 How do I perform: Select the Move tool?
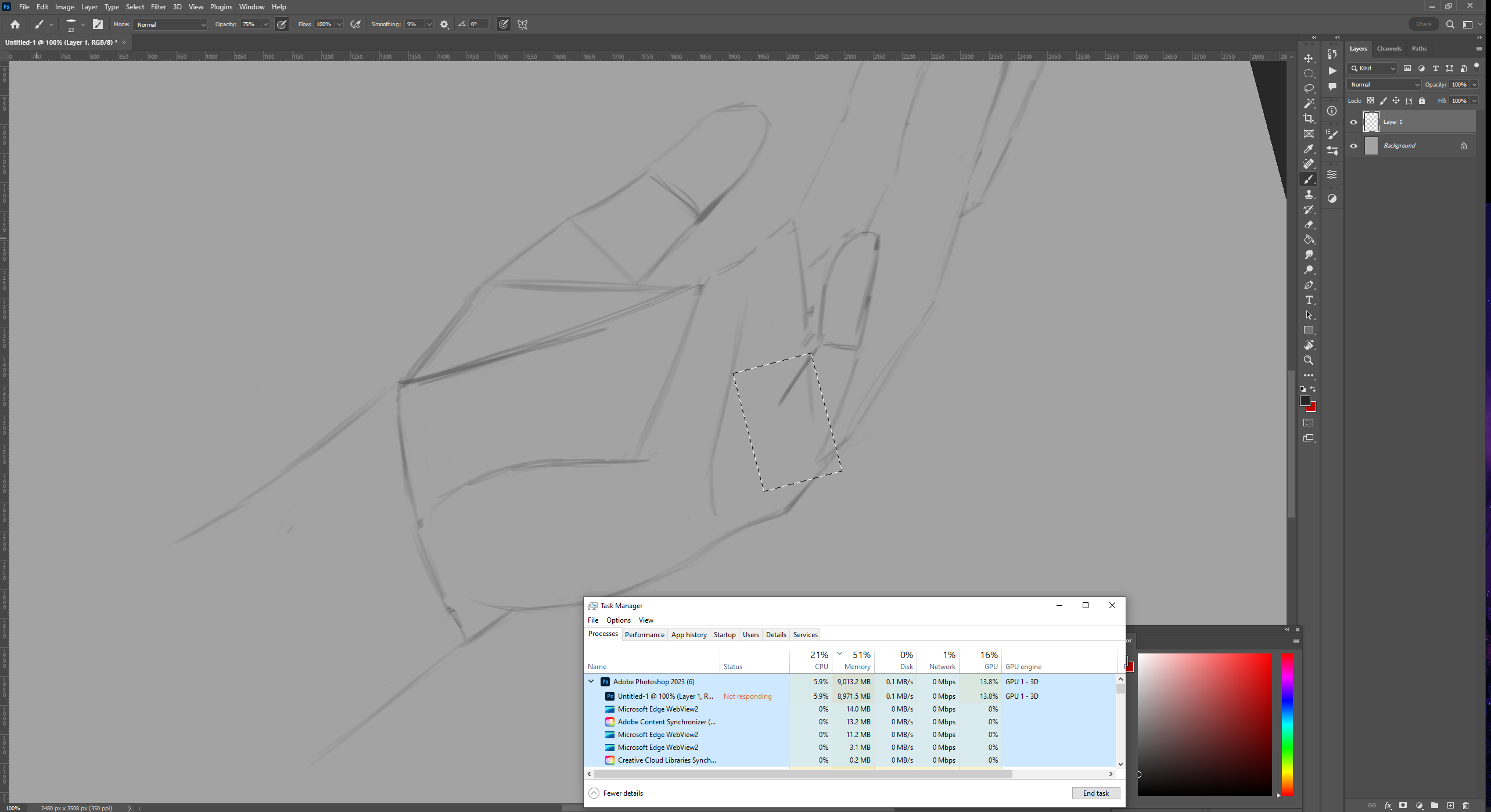click(x=1308, y=59)
